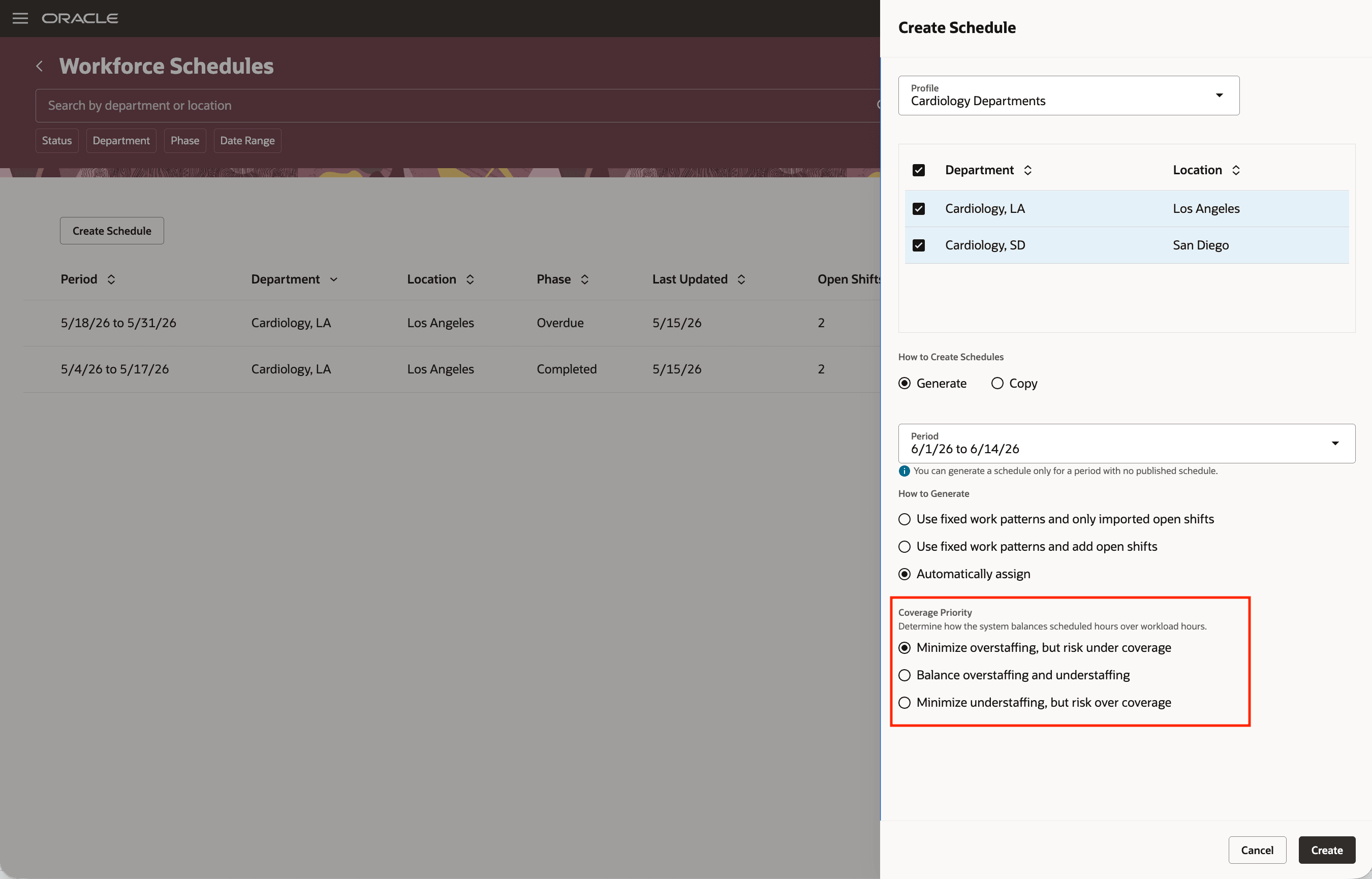
Task: Click the 5/18/26 to 5/31/26 period cell
Action: 119,323
